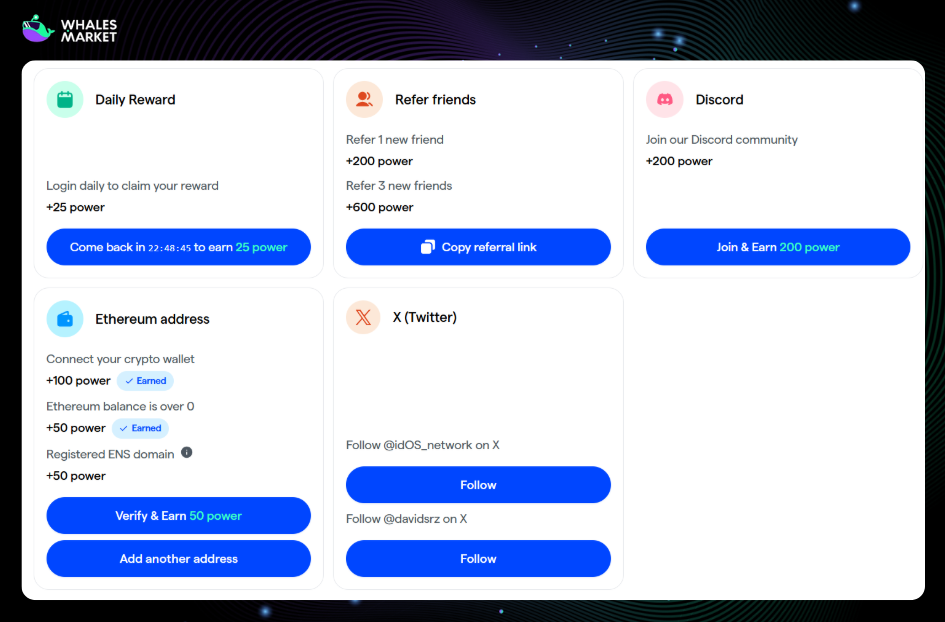Click the Ethereum address wallet icon
The image size is (945, 622).
point(65,319)
